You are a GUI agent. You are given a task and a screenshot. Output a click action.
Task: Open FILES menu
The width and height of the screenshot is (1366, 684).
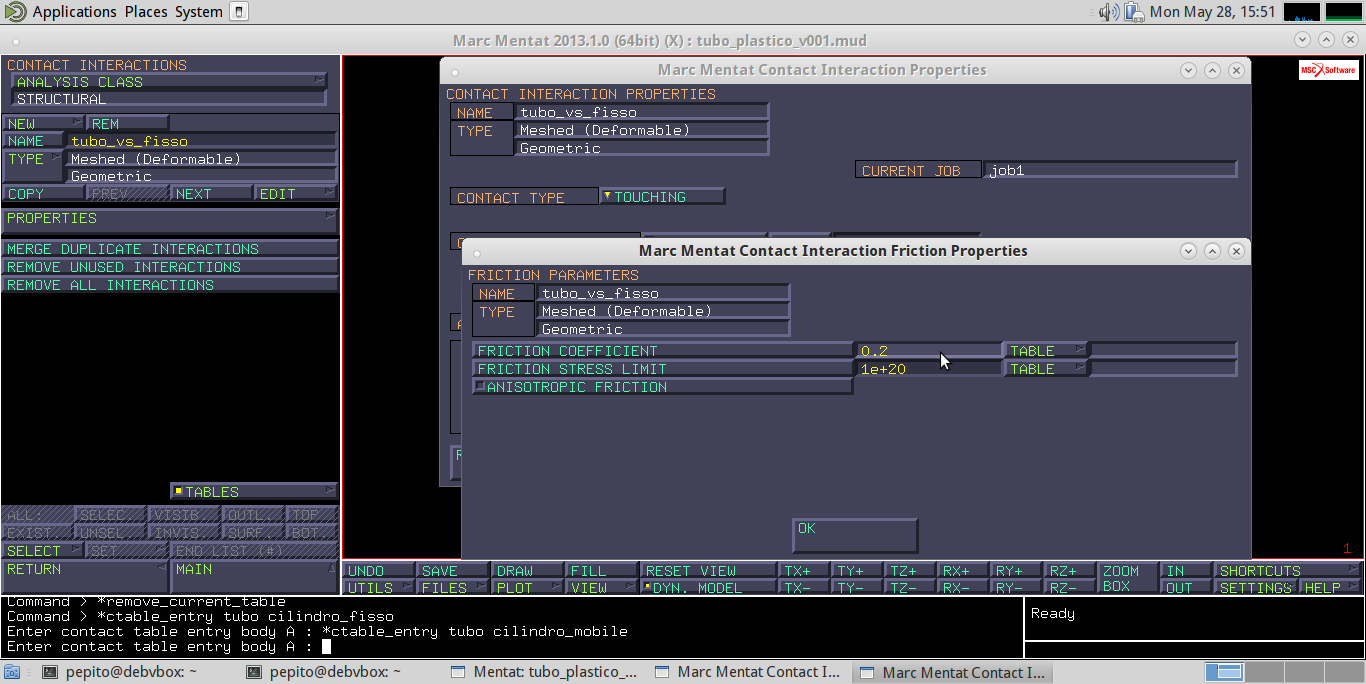click(x=453, y=588)
